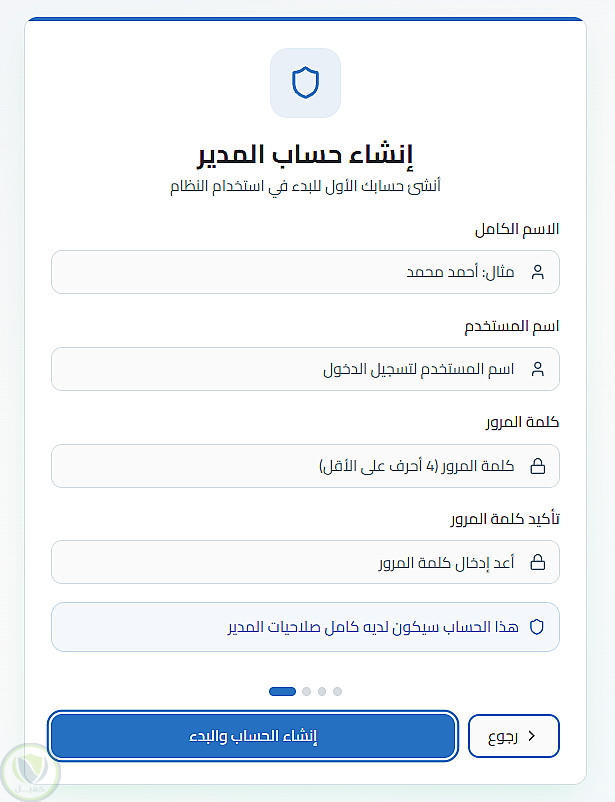
Task: Click the إنشاء حساب المدير heading
Action: point(305,155)
